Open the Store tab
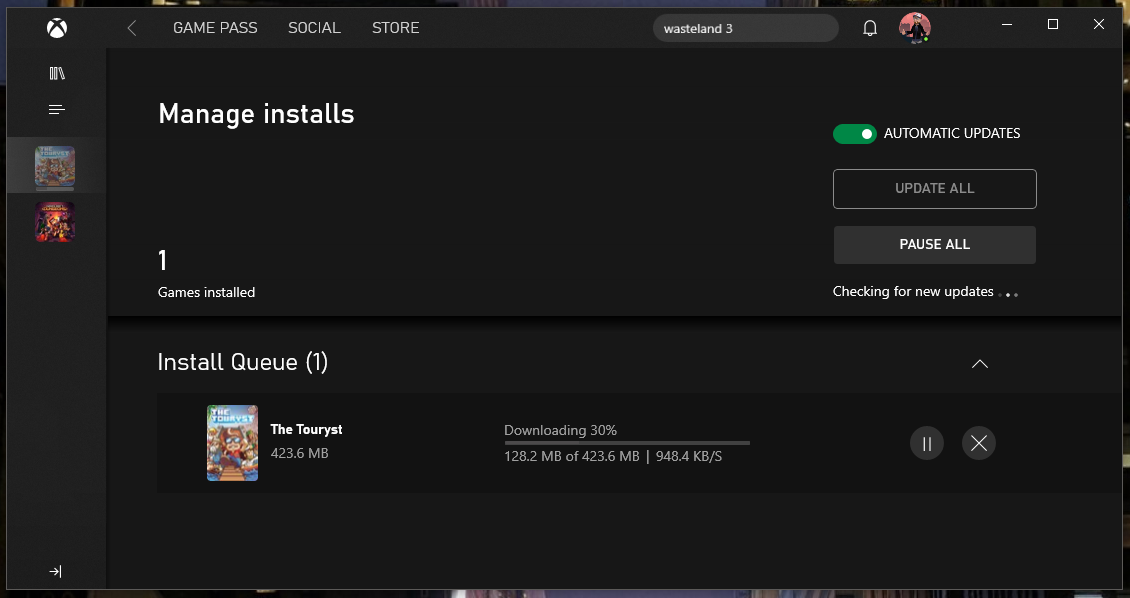The image size is (1130, 598). pos(396,28)
